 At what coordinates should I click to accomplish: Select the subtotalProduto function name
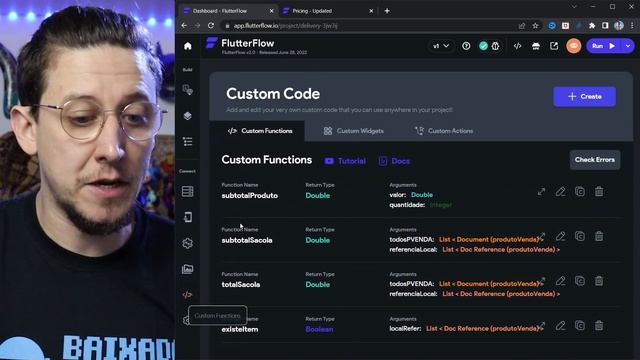(250, 196)
